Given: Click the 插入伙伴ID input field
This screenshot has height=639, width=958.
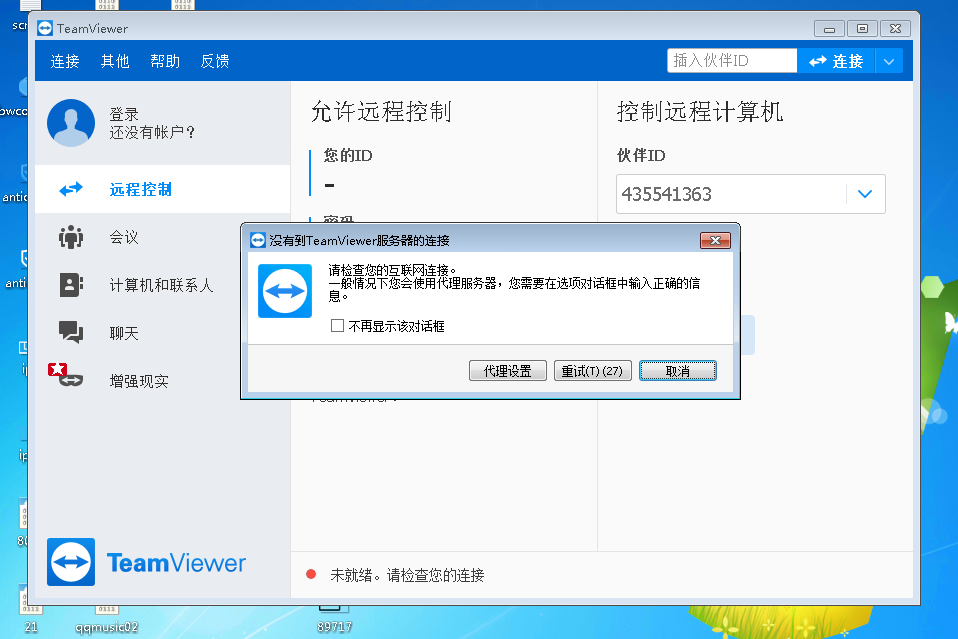Looking at the screenshot, I should [x=731, y=61].
